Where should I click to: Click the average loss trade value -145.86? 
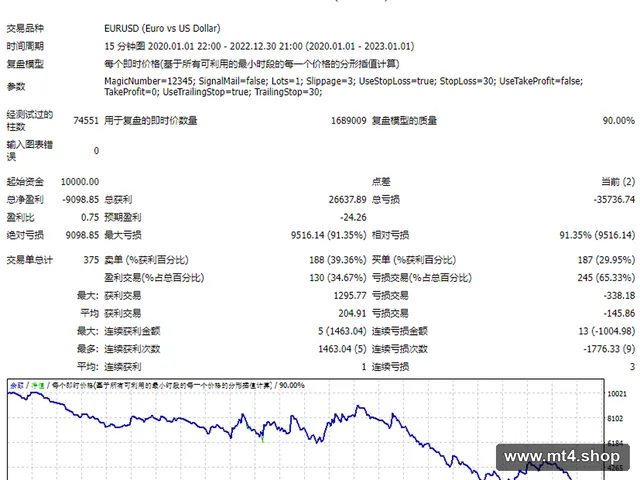619,313
